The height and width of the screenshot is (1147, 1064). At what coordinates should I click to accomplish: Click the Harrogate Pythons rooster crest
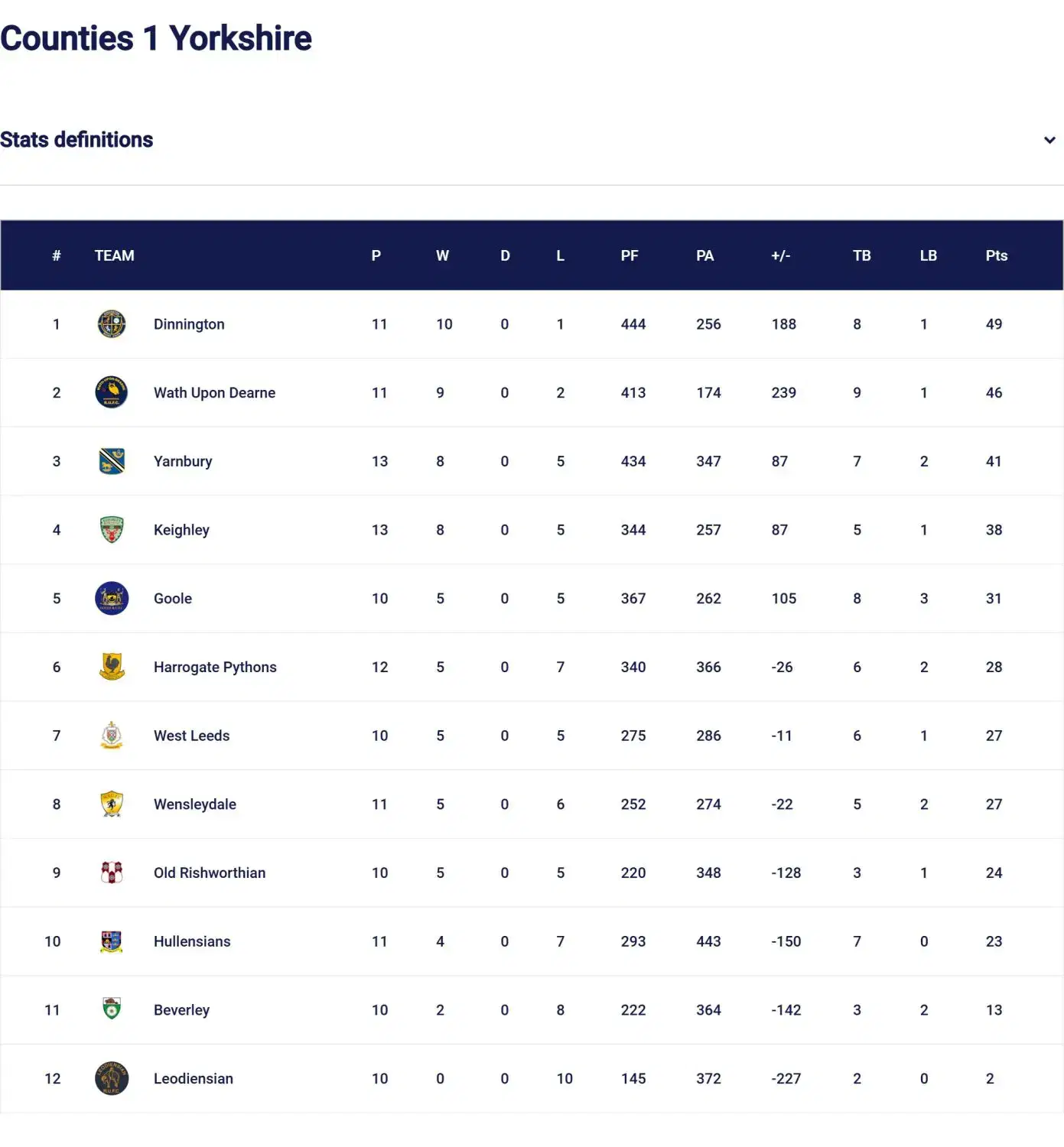coord(112,667)
